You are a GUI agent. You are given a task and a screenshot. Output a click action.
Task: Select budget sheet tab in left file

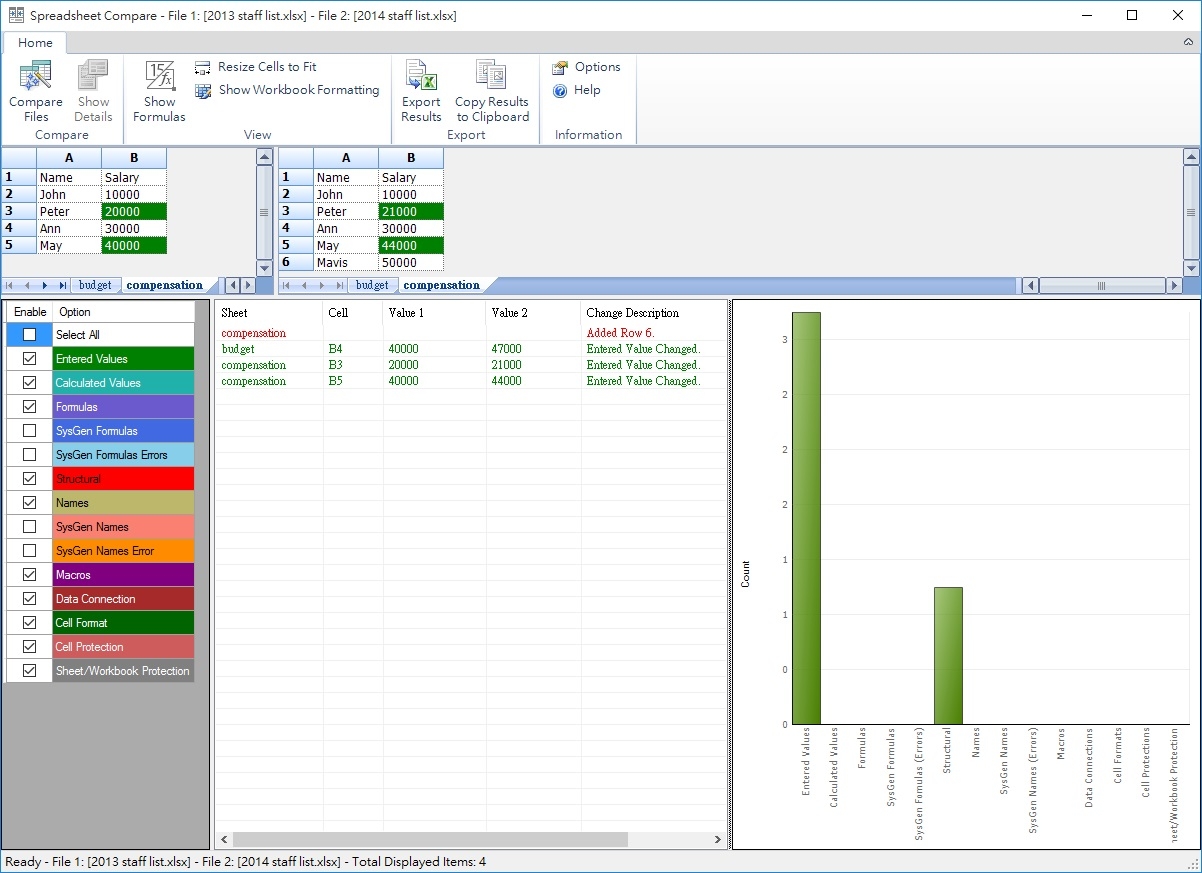tap(96, 285)
